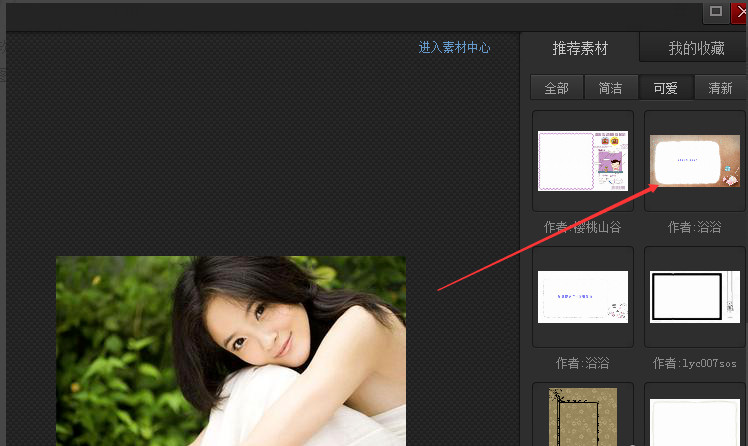Click the author label 作者:lyc007sos
The image size is (748, 446).
tap(695, 363)
